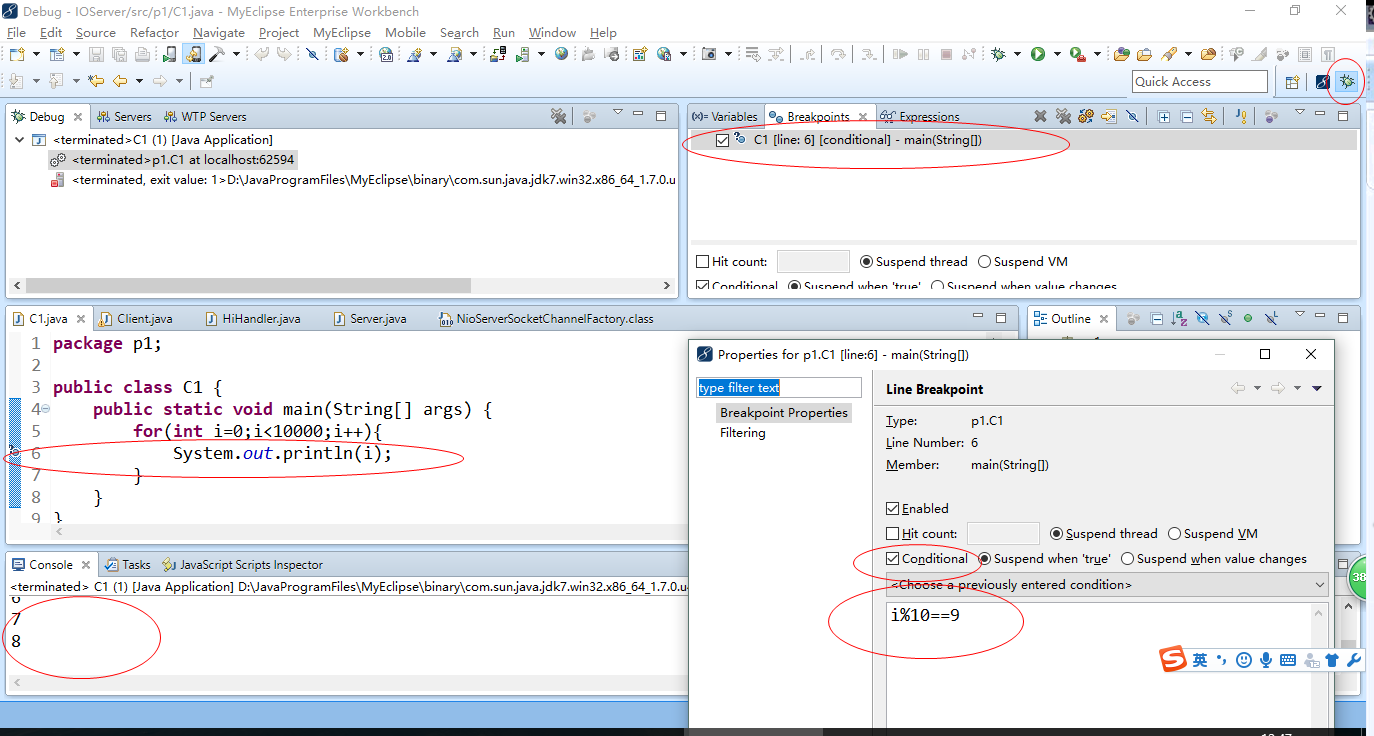Open the Back history dropdown arrow
This screenshot has width=1374, height=736.
tap(139, 81)
